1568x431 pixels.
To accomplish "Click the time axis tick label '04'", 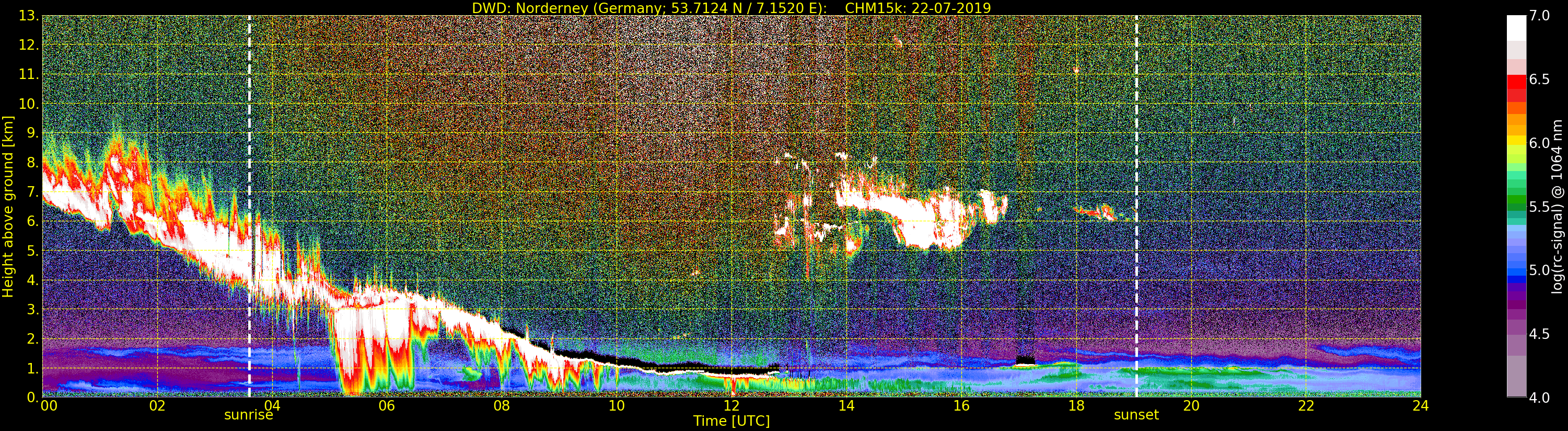I will 272,406.
